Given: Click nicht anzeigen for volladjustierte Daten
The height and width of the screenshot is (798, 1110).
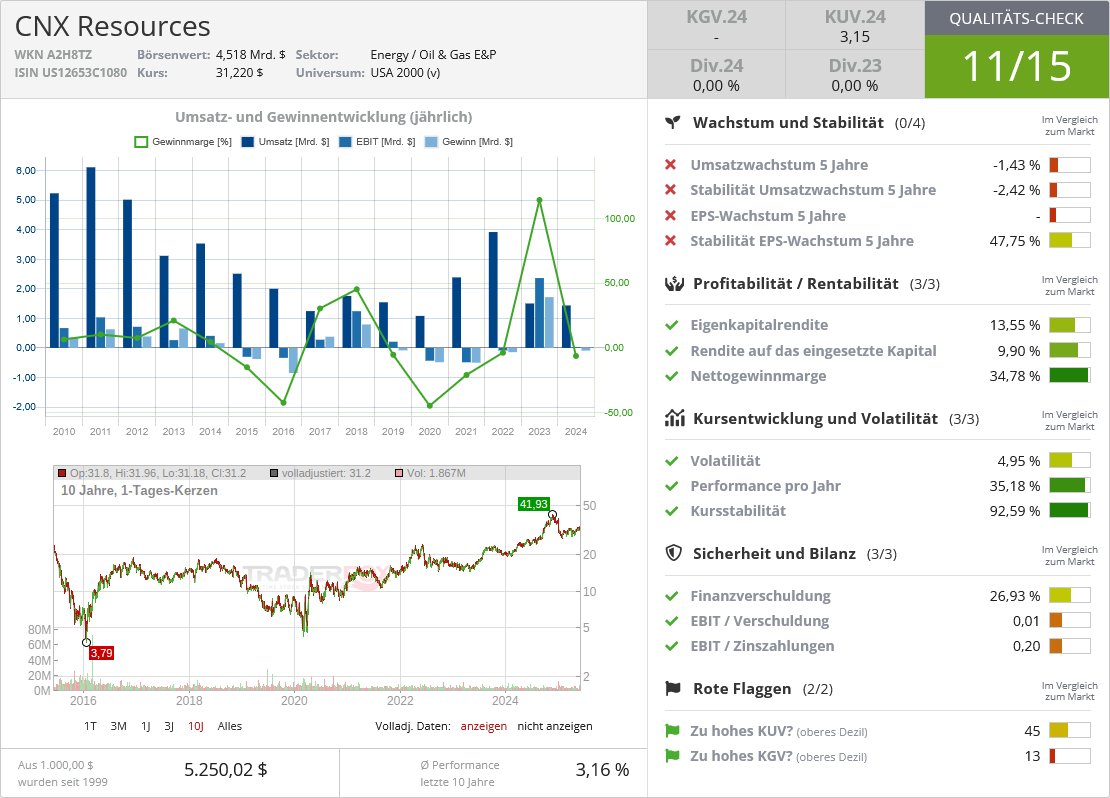Looking at the screenshot, I should point(555,726).
